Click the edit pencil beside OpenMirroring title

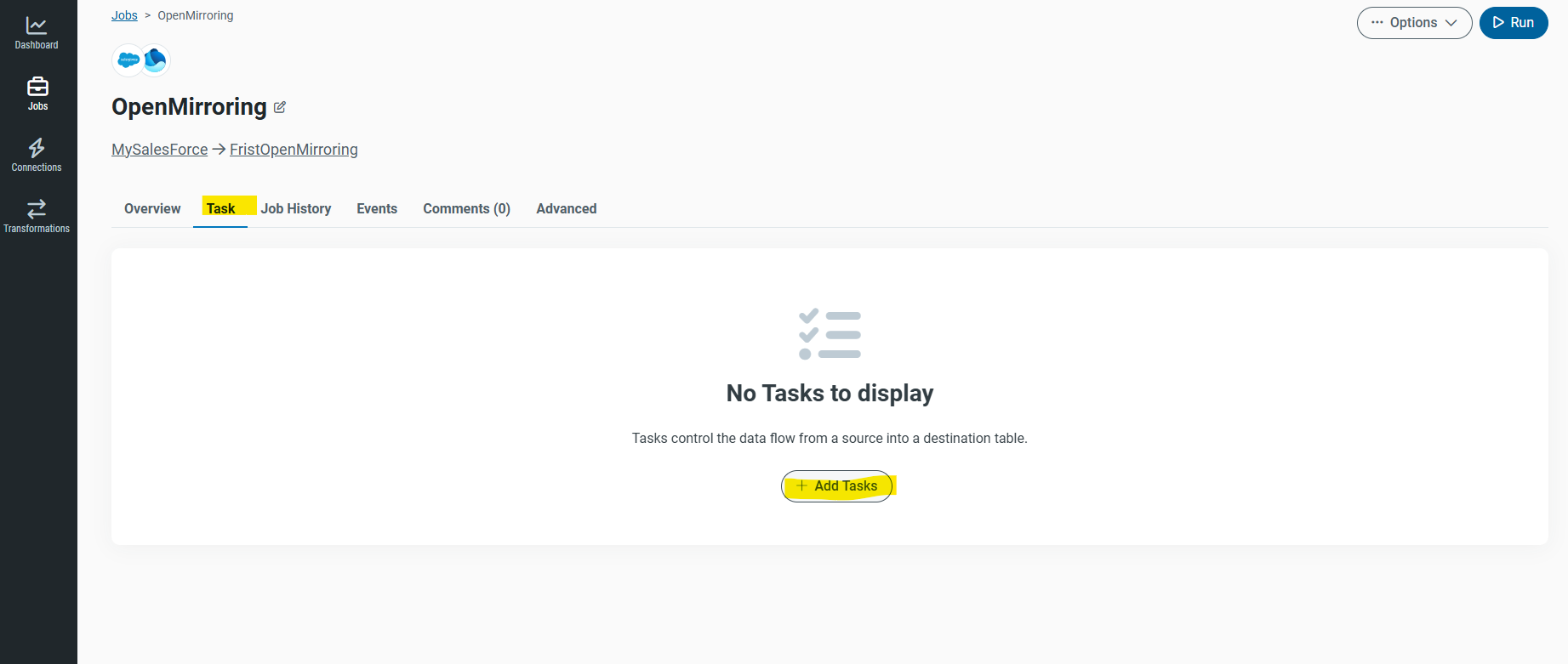click(280, 107)
